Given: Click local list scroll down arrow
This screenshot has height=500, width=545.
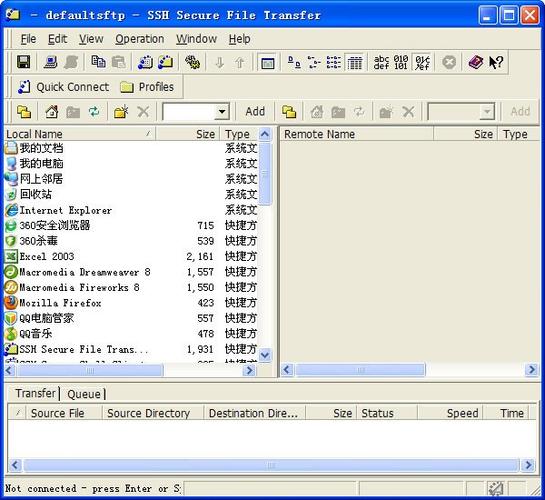Looking at the screenshot, I should click(265, 355).
